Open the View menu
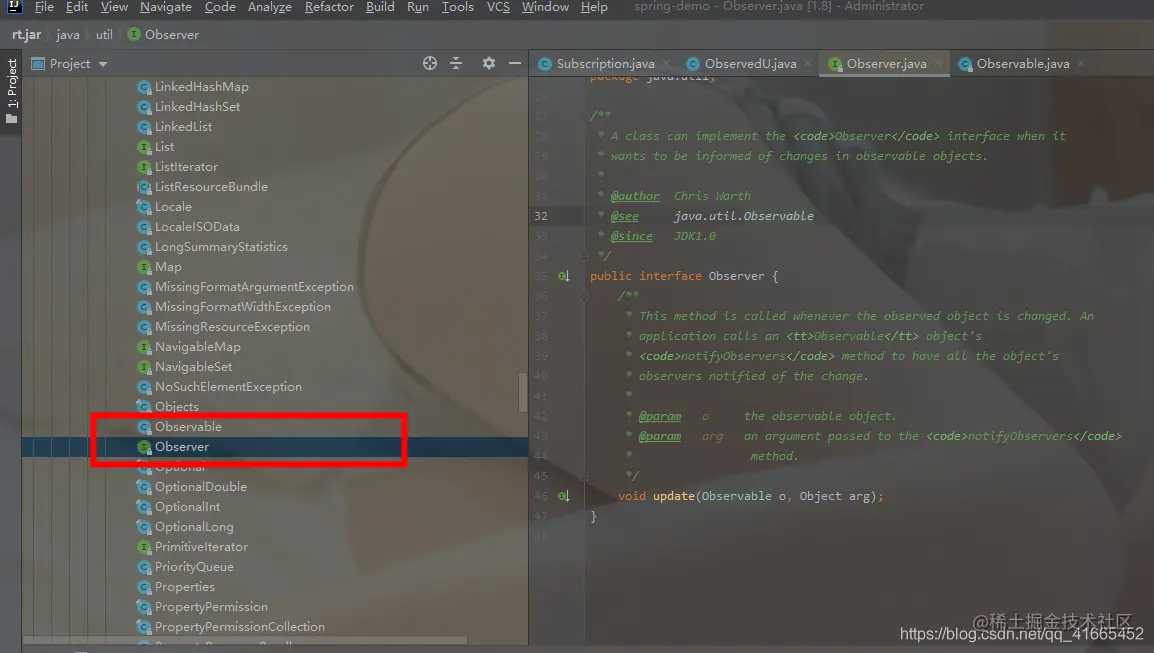This screenshot has height=653, width=1154. pos(114,7)
